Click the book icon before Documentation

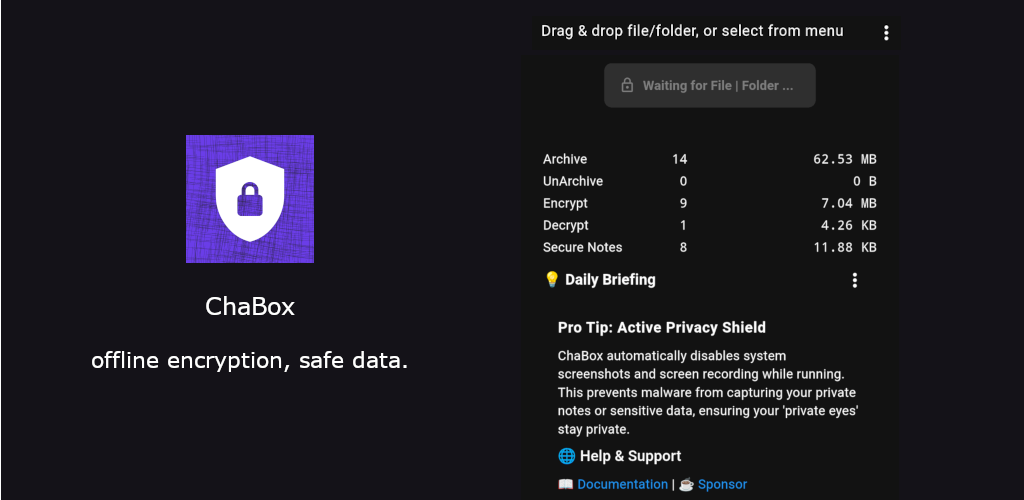[x=566, y=484]
